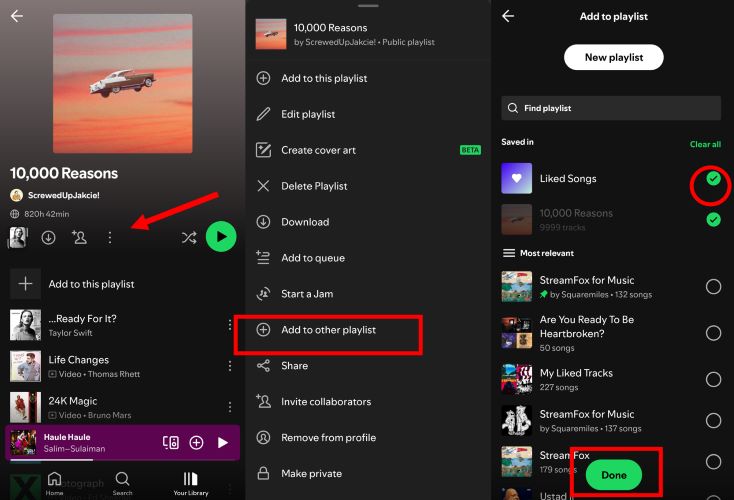Tap the plus tile for Add to this playlist
Image resolution: width=734 pixels, height=500 pixels.
(x=25, y=284)
